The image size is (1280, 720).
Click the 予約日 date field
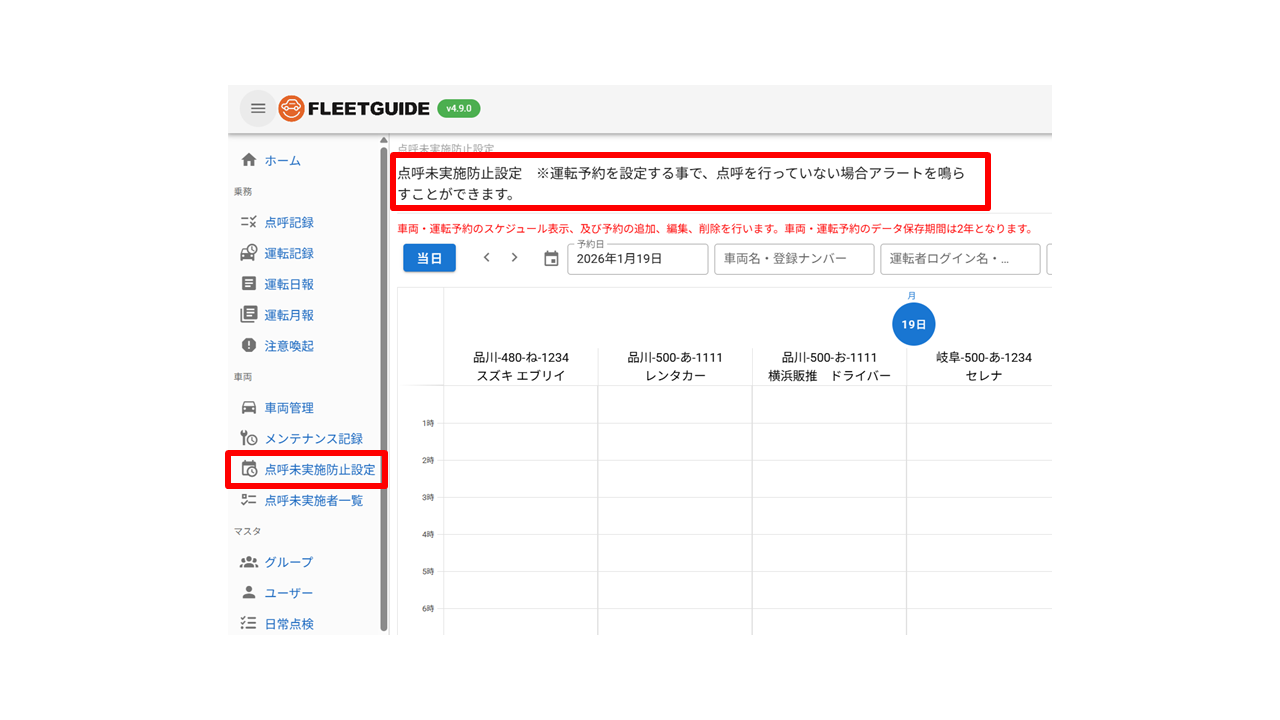[637, 259]
